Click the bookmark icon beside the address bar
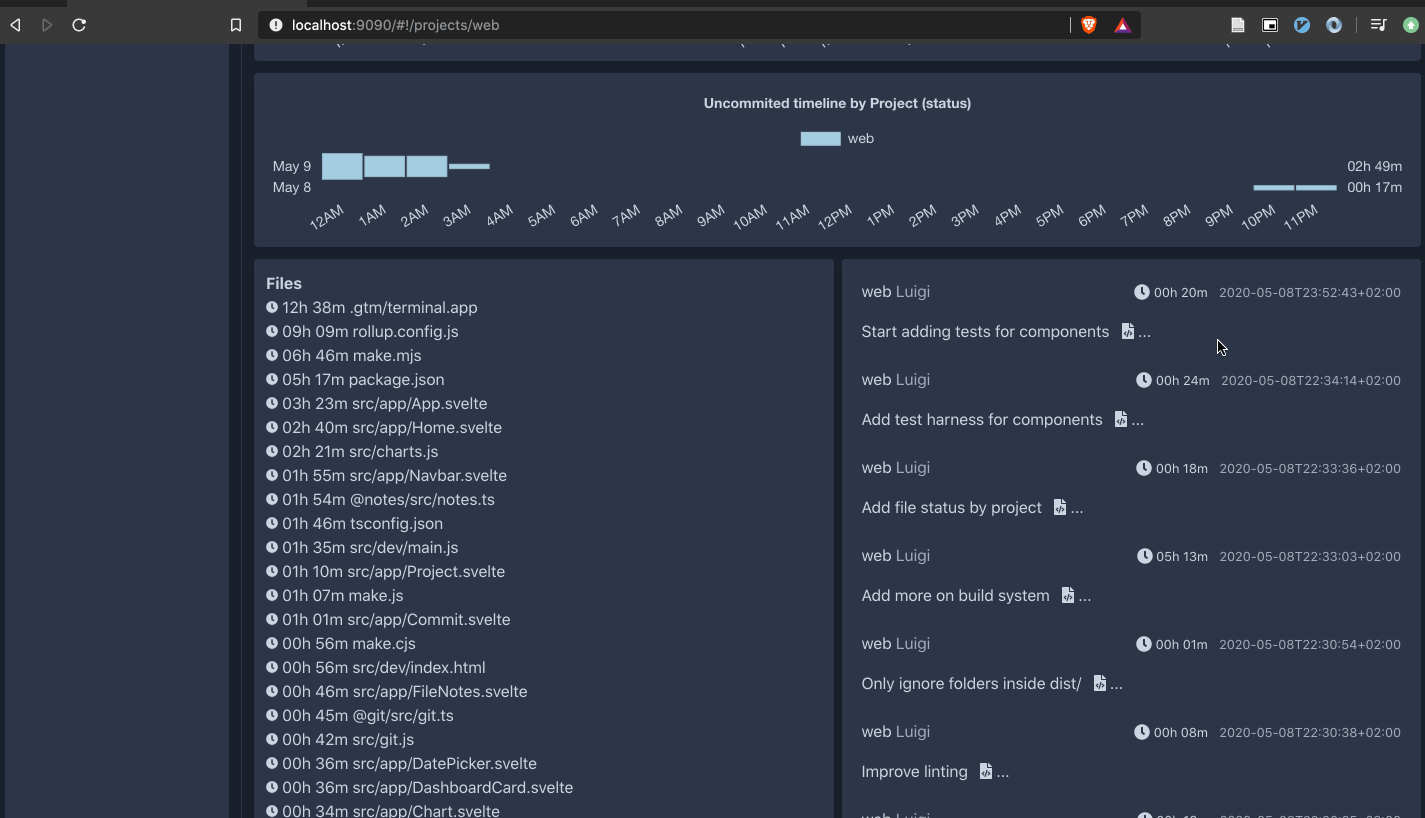The height and width of the screenshot is (818, 1425). [x=236, y=24]
